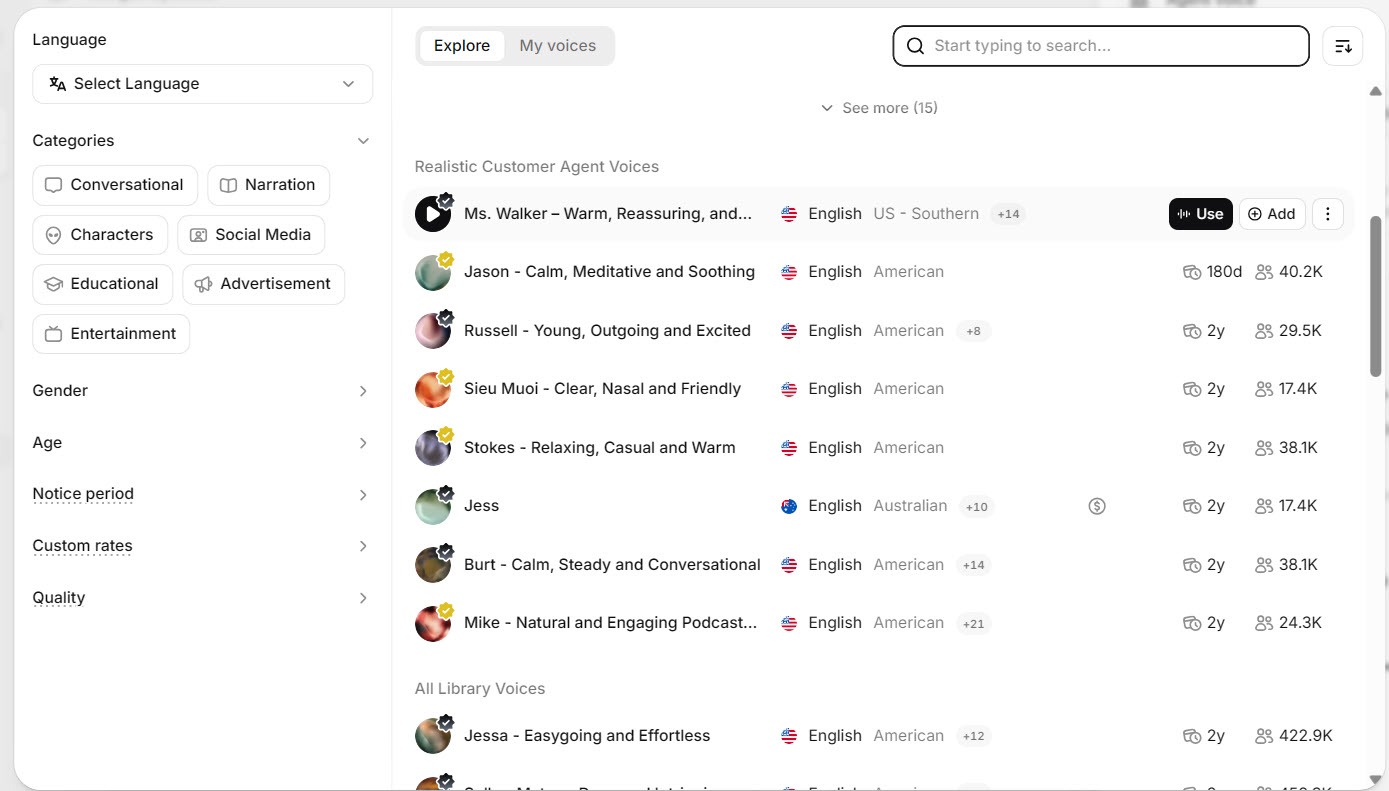The height and width of the screenshot is (791, 1389).
Task: Click the notice period icon in Jason's row
Action: click(1191, 272)
